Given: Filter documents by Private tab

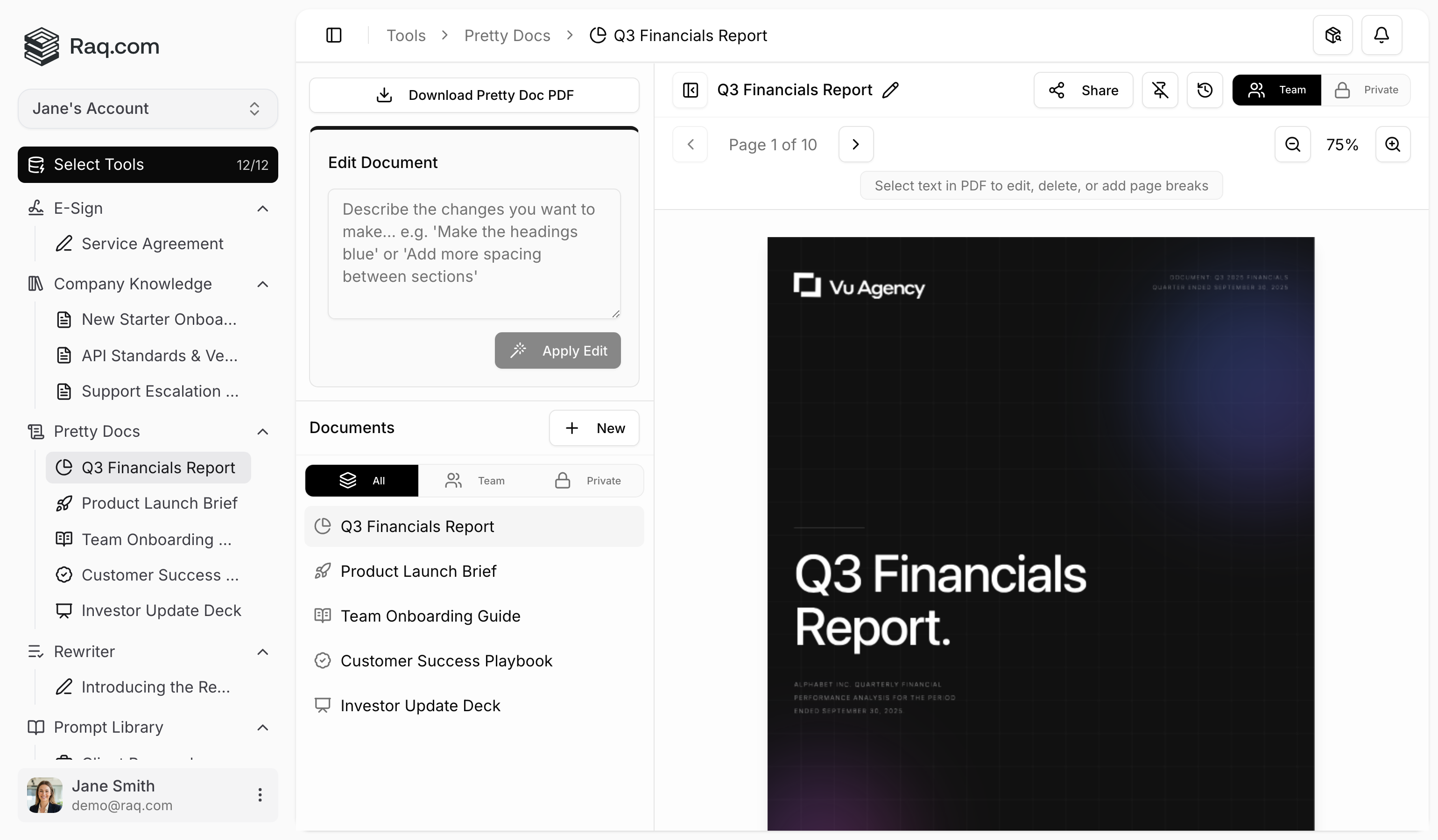Looking at the screenshot, I should click(x=588, y=481).
